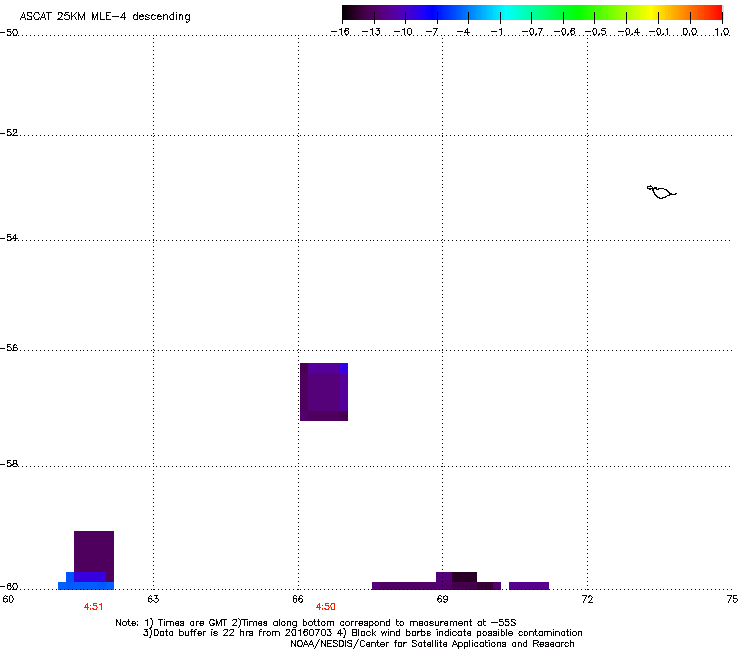Click the "1.0" color bar label
This screenshot has width=740, height=650.
click(722, 32)
